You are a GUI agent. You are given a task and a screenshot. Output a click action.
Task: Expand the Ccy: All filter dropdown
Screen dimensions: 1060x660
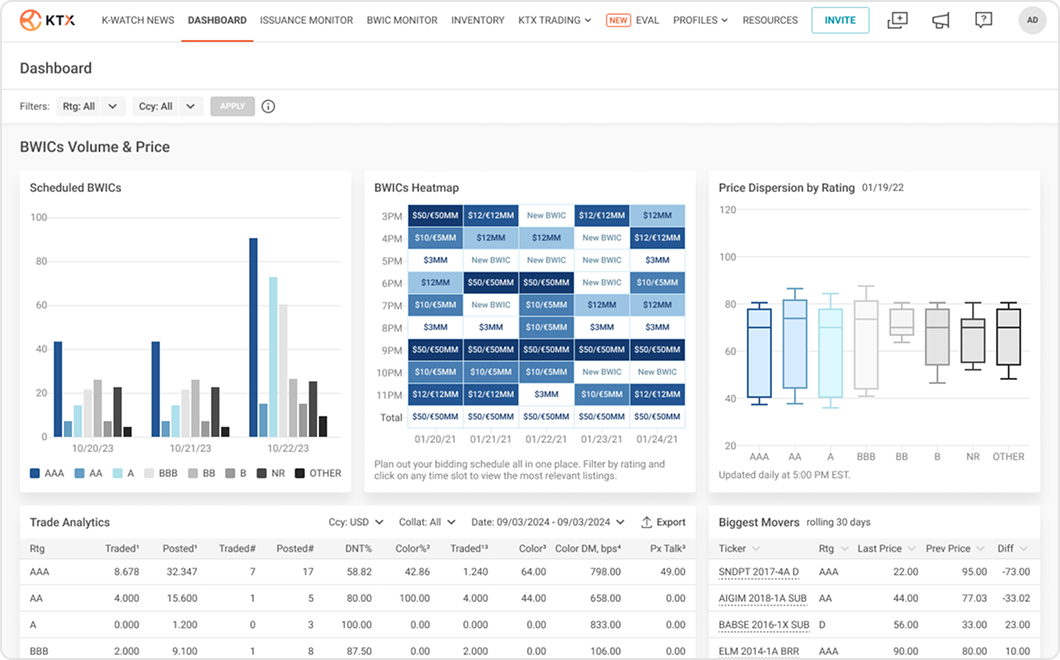coord(168,106)
